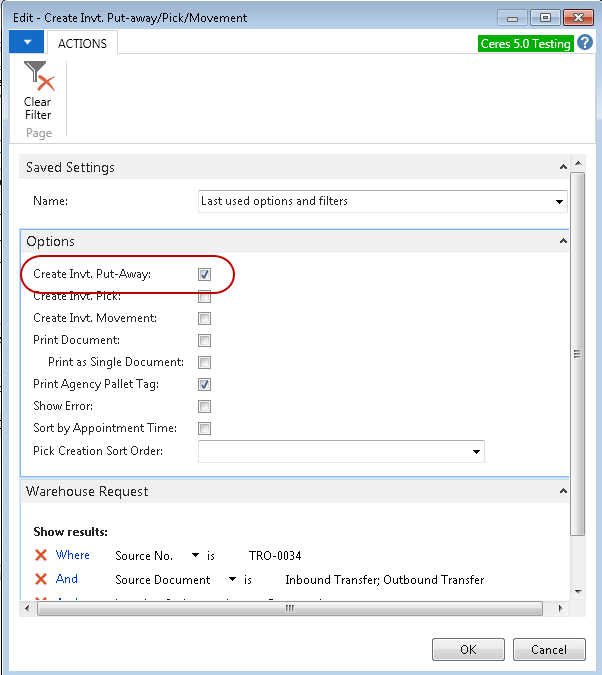Open the saved settings Name dropdown
Screen dimensions: 602x675
point(559,202)
